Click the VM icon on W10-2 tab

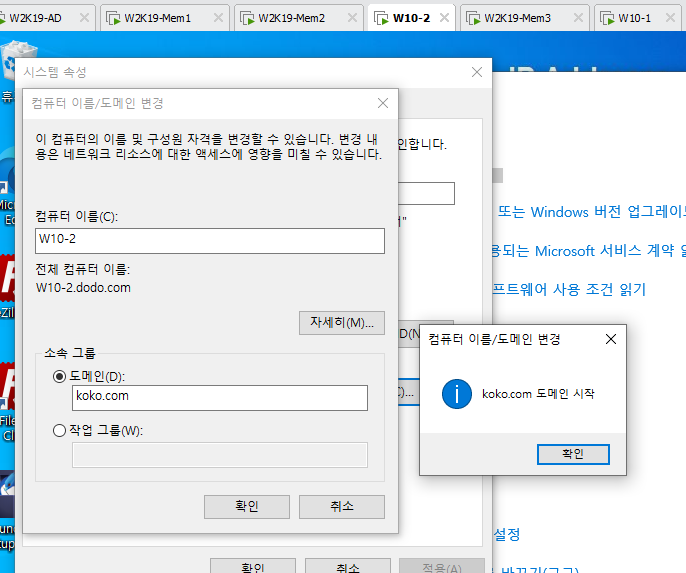tap(381, 18)
